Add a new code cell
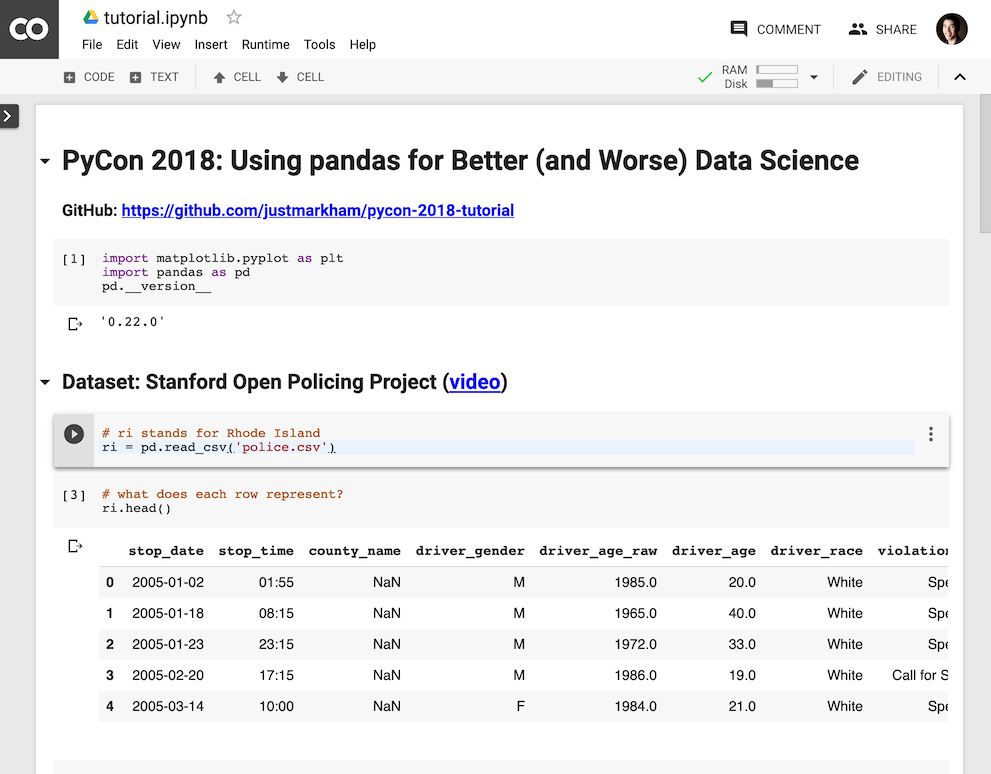Screen dimensions: 991x774 tap(89, 77)
